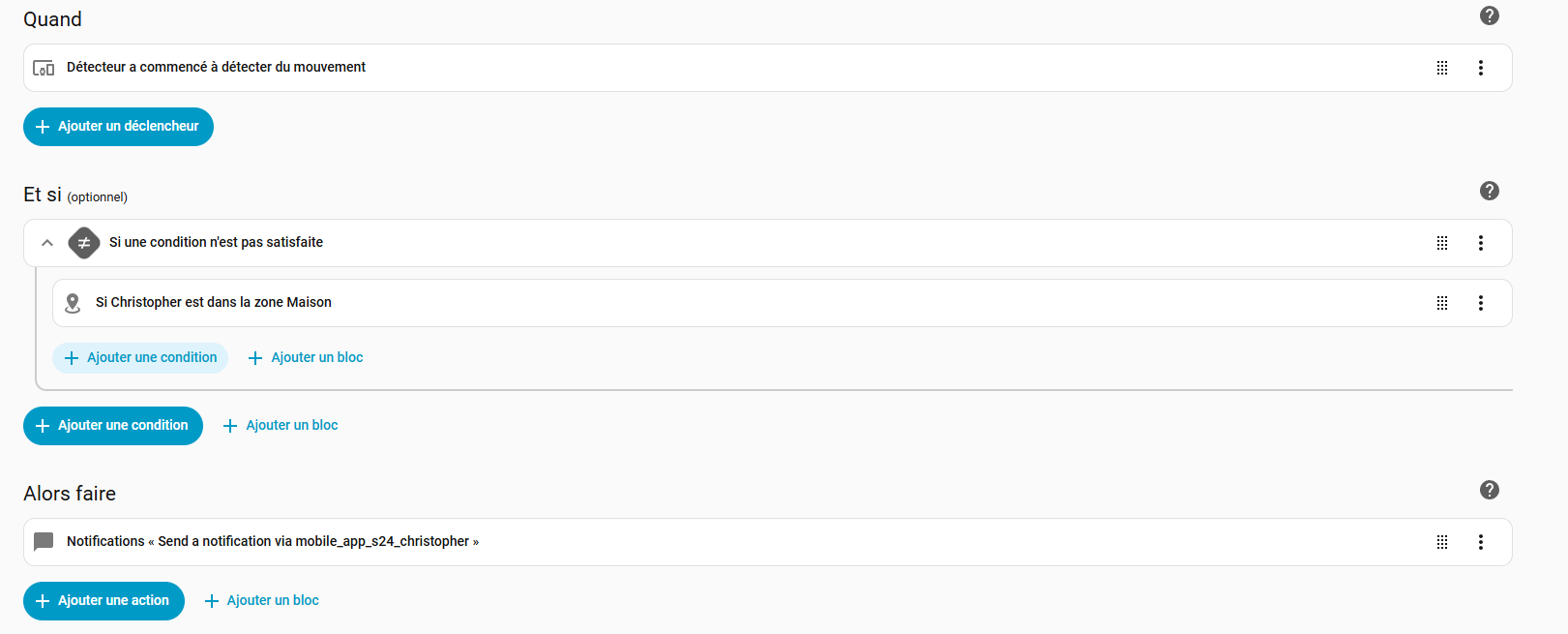Click drag handle on the Notifications action row
Screen dimensions: 1568x634
[x=1441, y=542]
